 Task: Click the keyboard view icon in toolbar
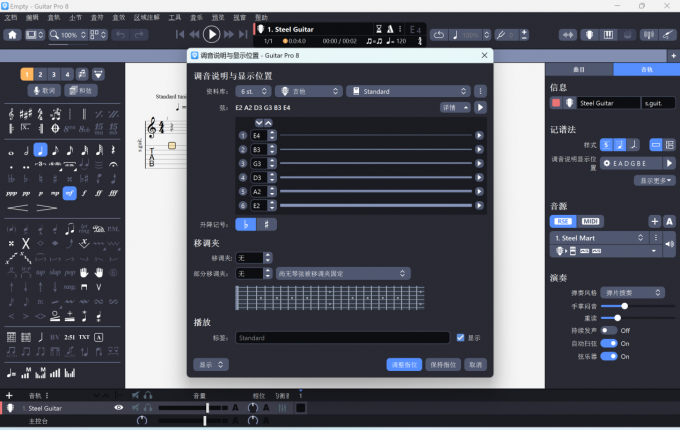click(608, 35)
